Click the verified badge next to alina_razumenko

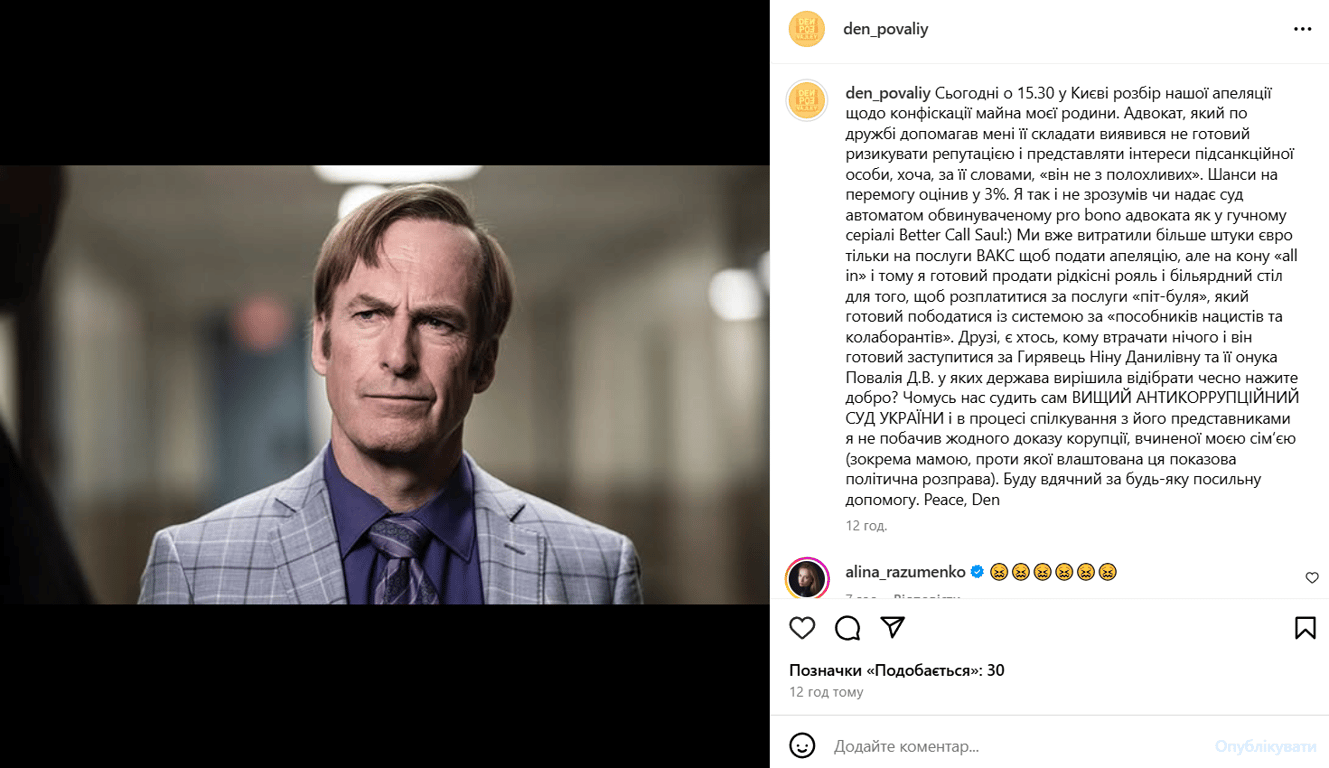point(978,572)
